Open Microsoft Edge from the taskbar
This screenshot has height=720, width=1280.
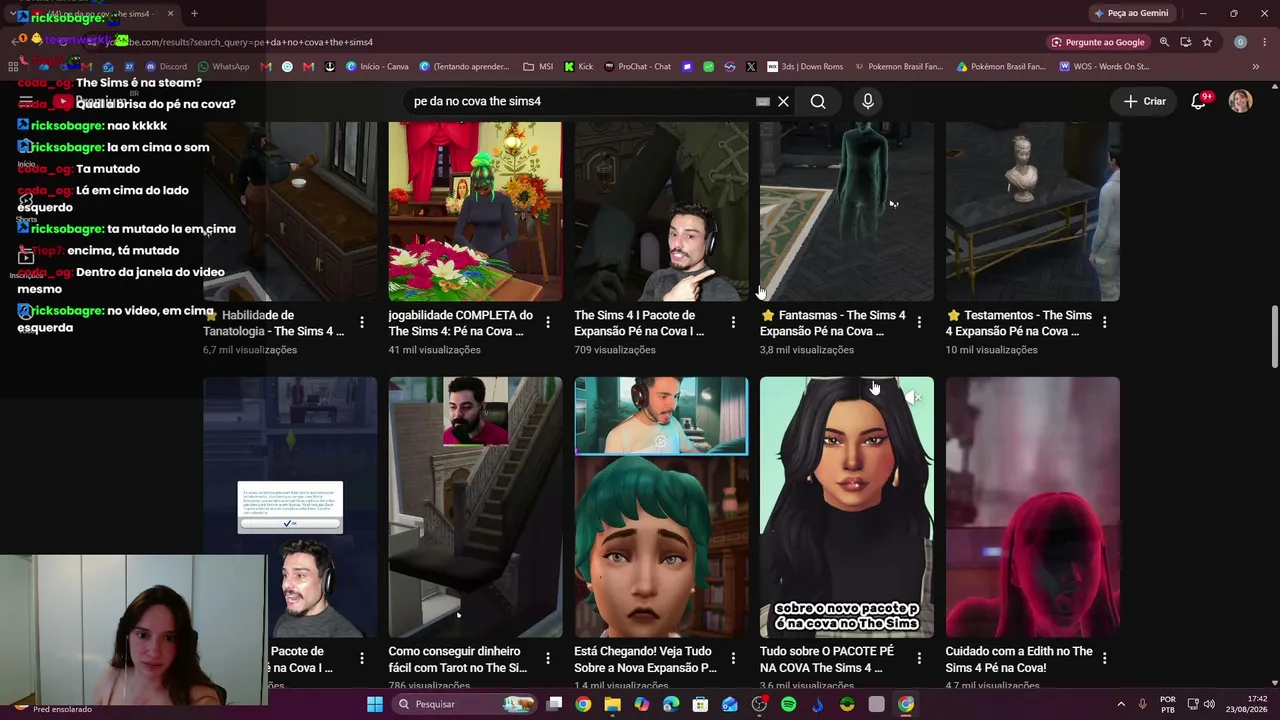point(671,704)
